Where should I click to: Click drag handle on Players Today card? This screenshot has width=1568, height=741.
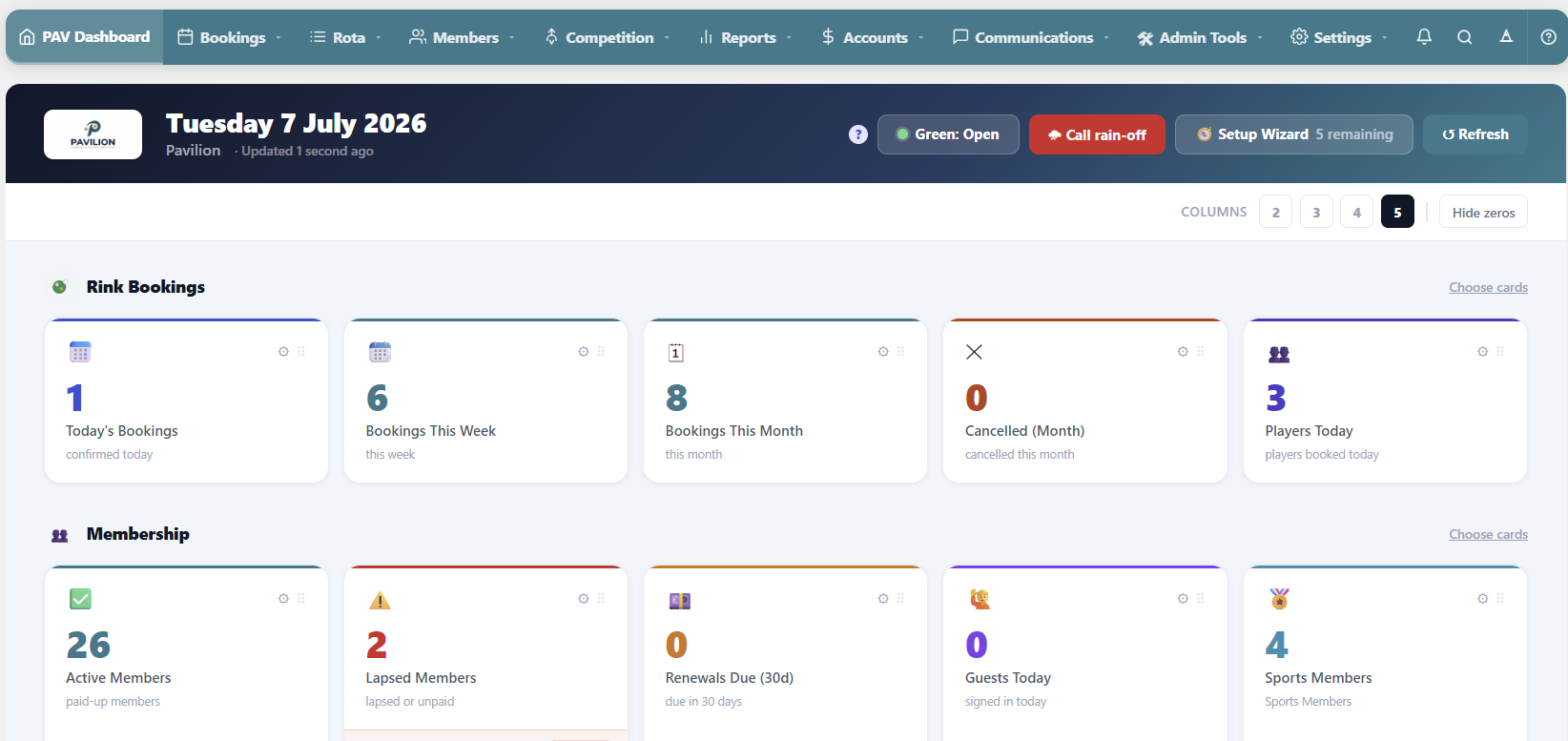(x=1500, y=352)
